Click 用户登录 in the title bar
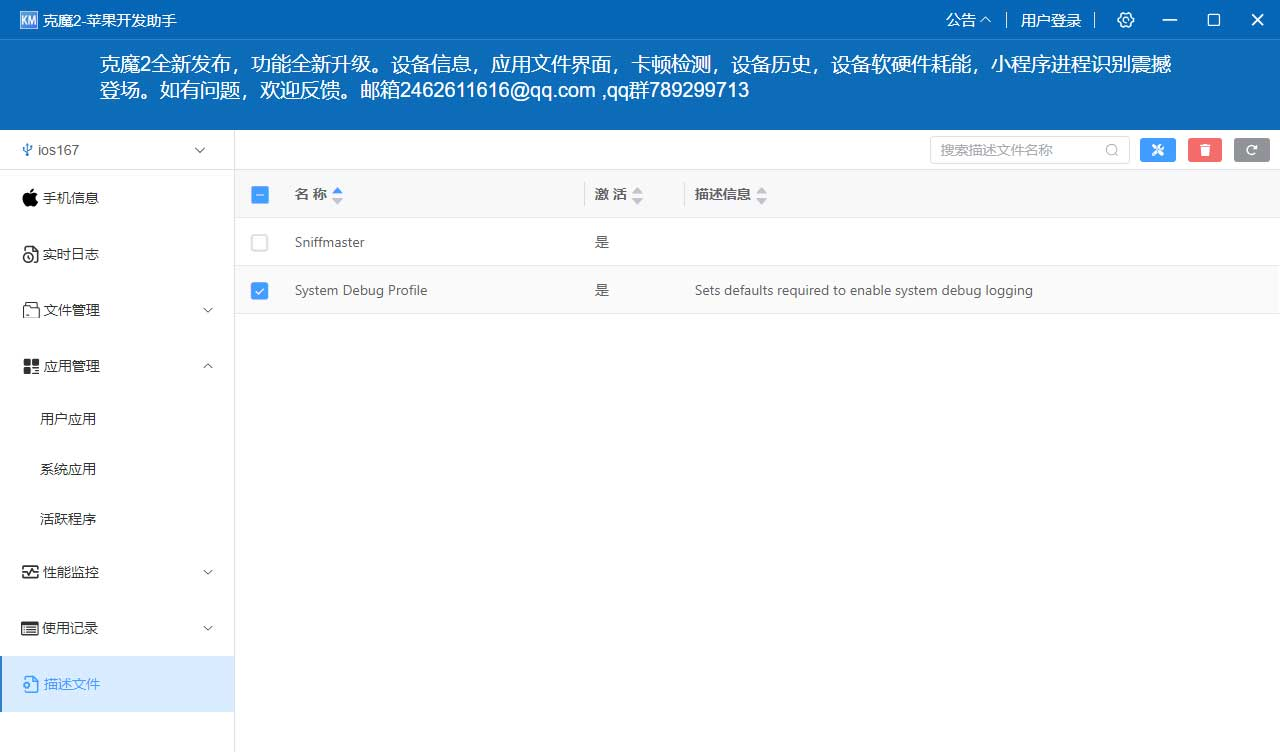This screenshot has height=752, width=1280. pyautogui.click(x=1051, y=20)
